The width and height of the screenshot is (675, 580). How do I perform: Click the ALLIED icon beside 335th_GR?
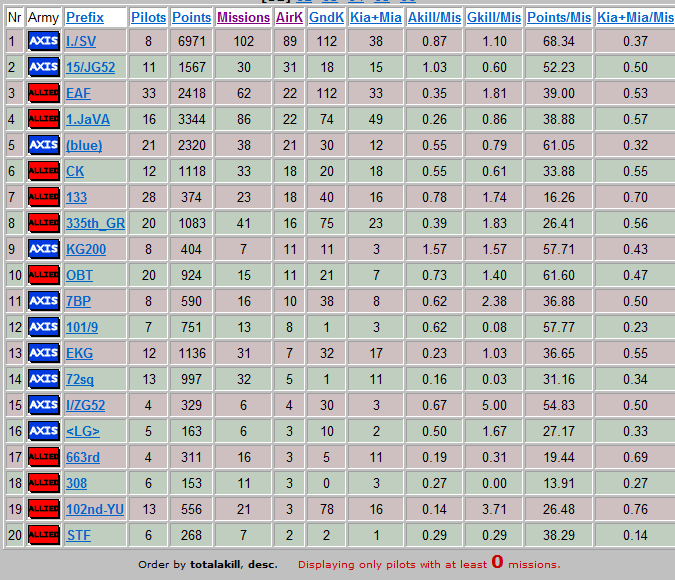43,223
